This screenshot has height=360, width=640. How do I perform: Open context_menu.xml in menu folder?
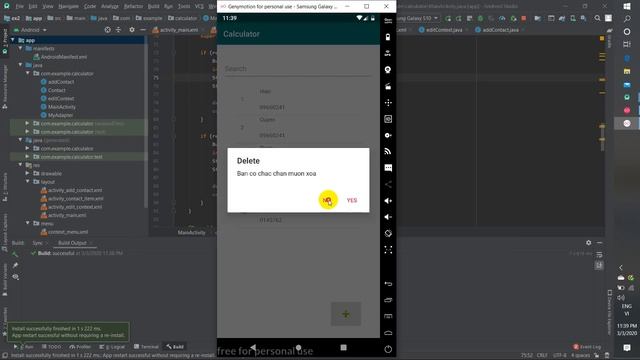(x=68, y=232)
